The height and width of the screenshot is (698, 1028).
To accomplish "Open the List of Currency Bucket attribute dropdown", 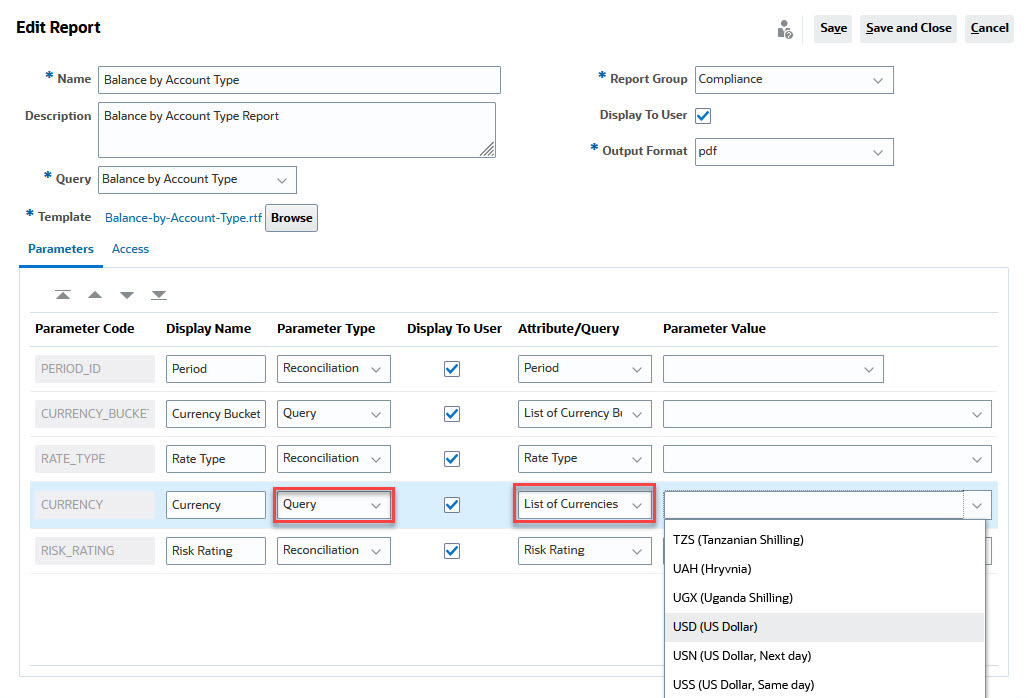I will pyautogui.click(x=585, y=414).
